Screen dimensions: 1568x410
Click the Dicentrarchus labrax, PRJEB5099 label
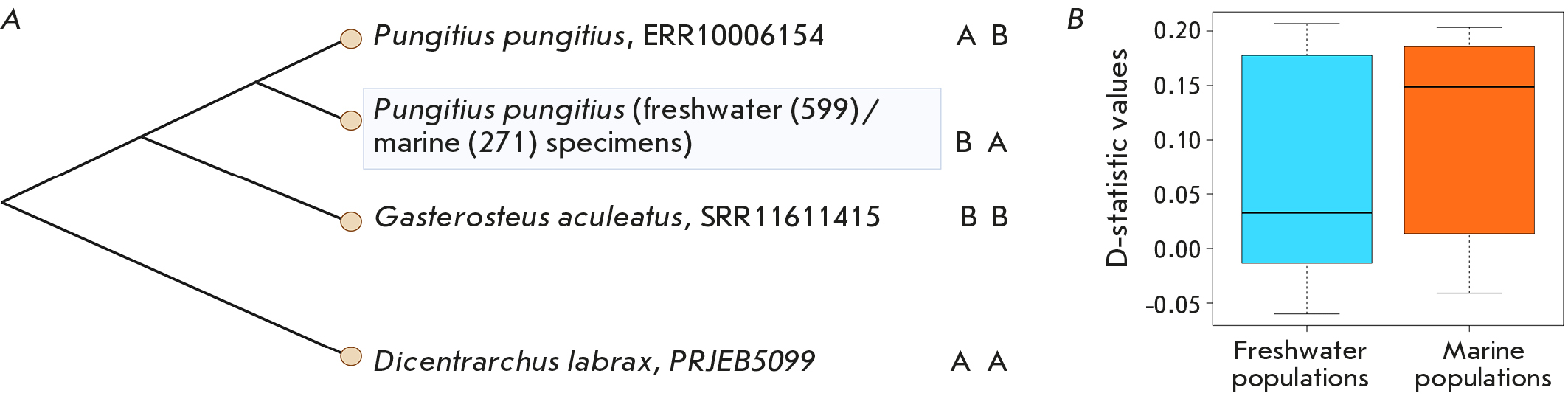(594, 361)
